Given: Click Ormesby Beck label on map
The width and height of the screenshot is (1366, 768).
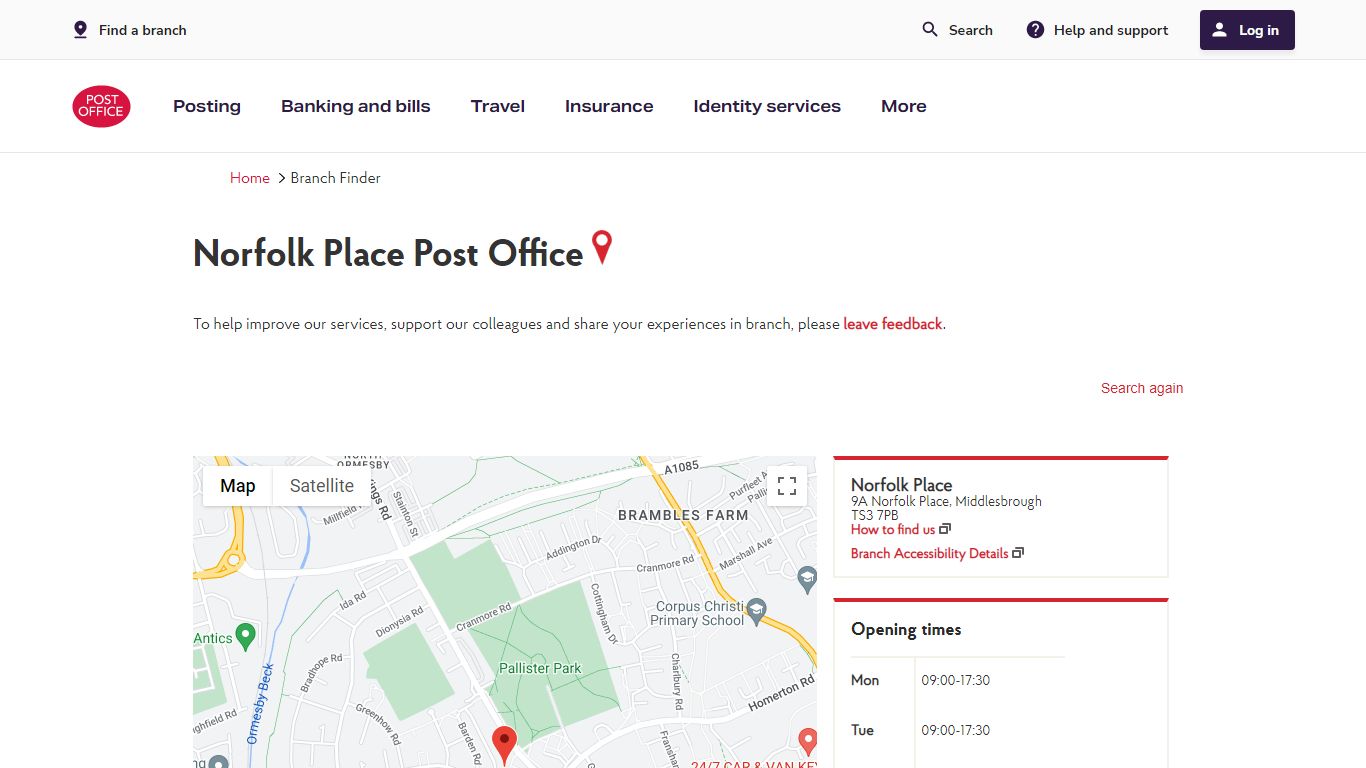Looking at the screenshot, I should [258, 704].
